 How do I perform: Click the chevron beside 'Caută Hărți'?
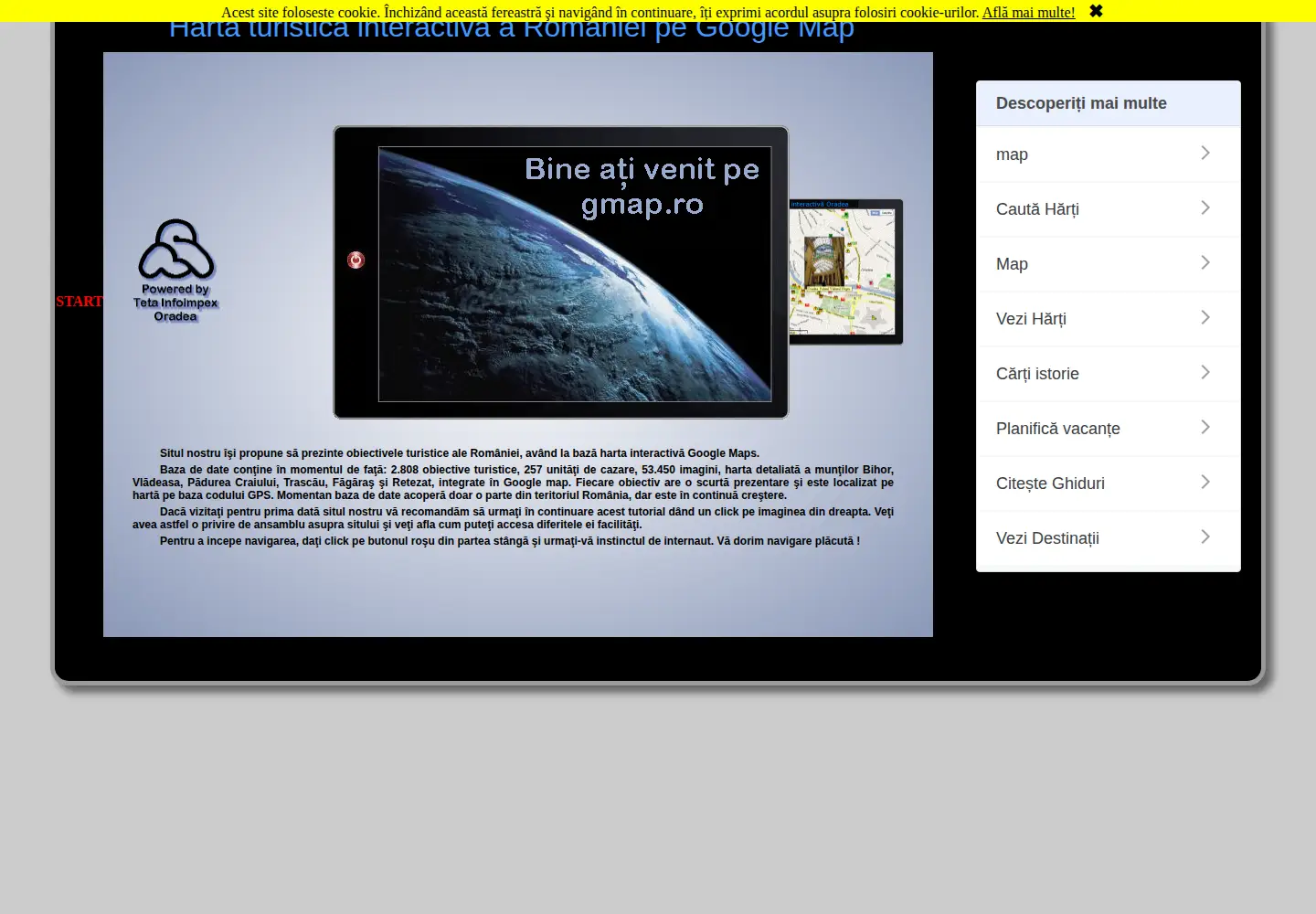pos(1205,207)
